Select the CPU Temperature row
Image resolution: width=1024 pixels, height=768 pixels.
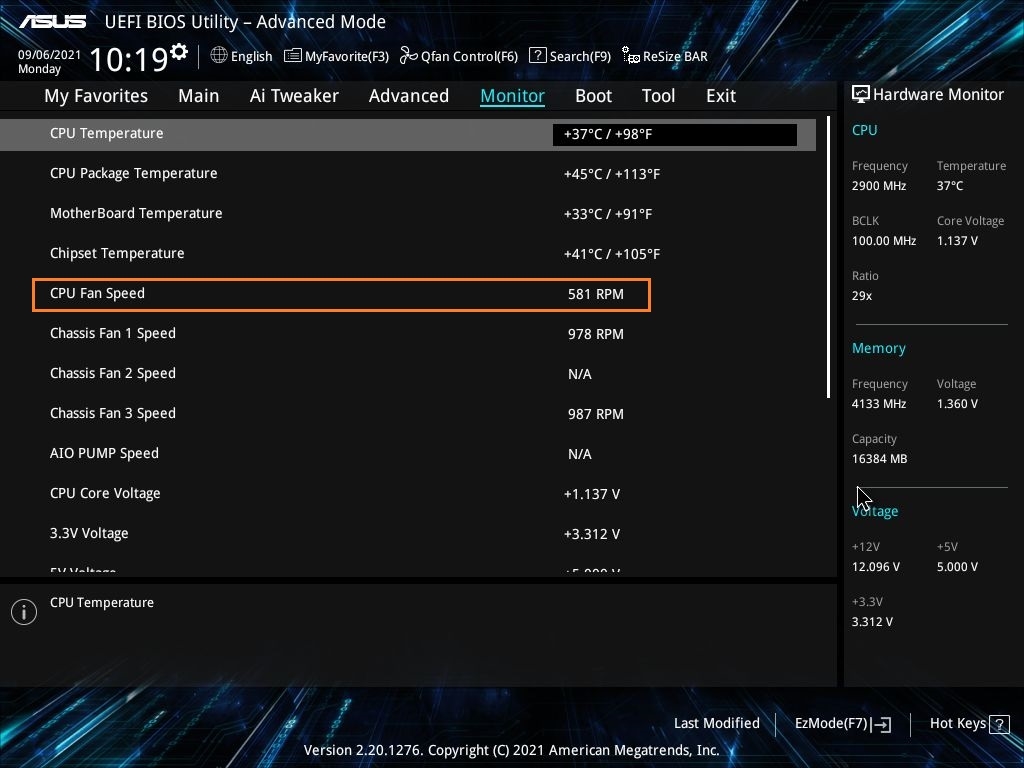coord(408,135)
